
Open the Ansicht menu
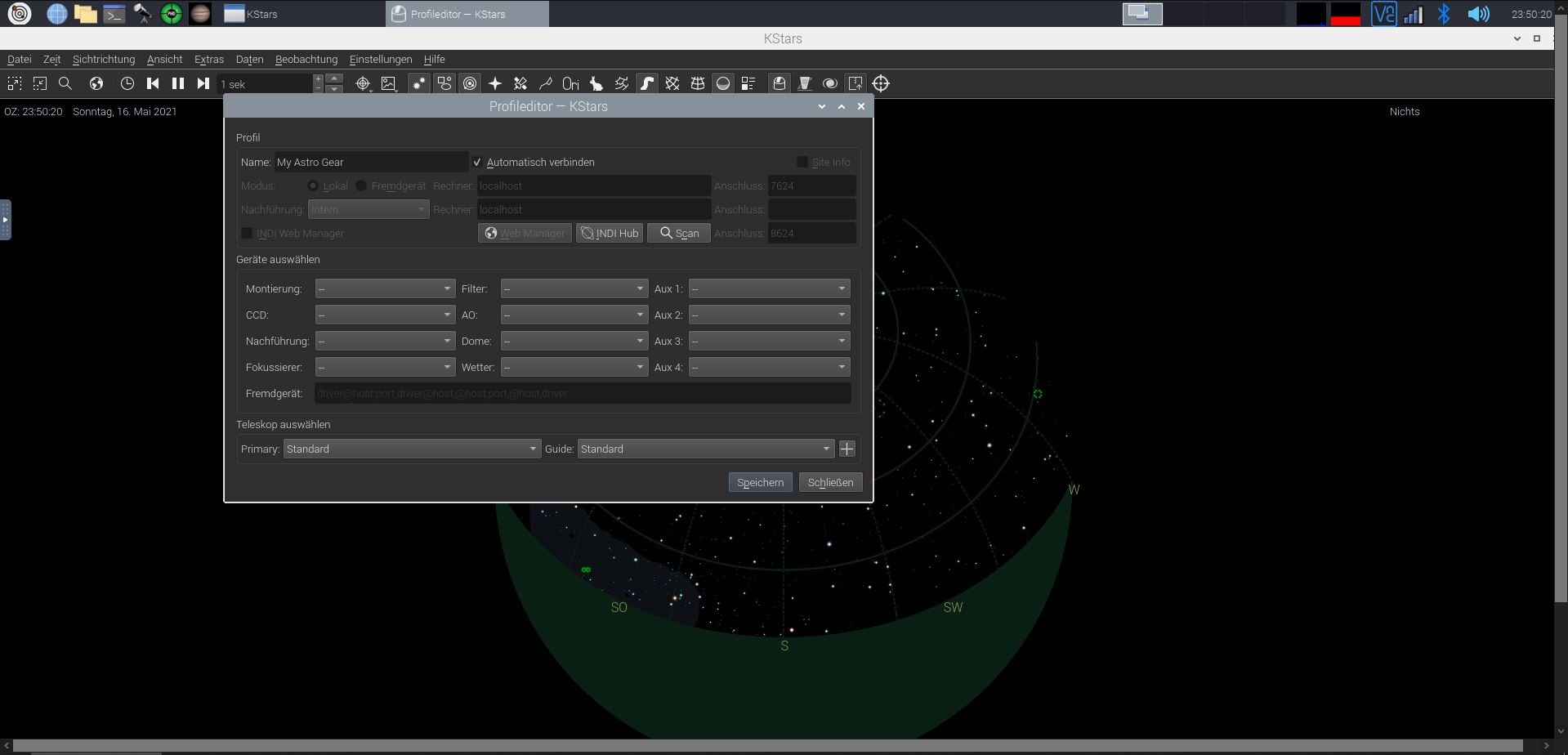coord(165,59)
